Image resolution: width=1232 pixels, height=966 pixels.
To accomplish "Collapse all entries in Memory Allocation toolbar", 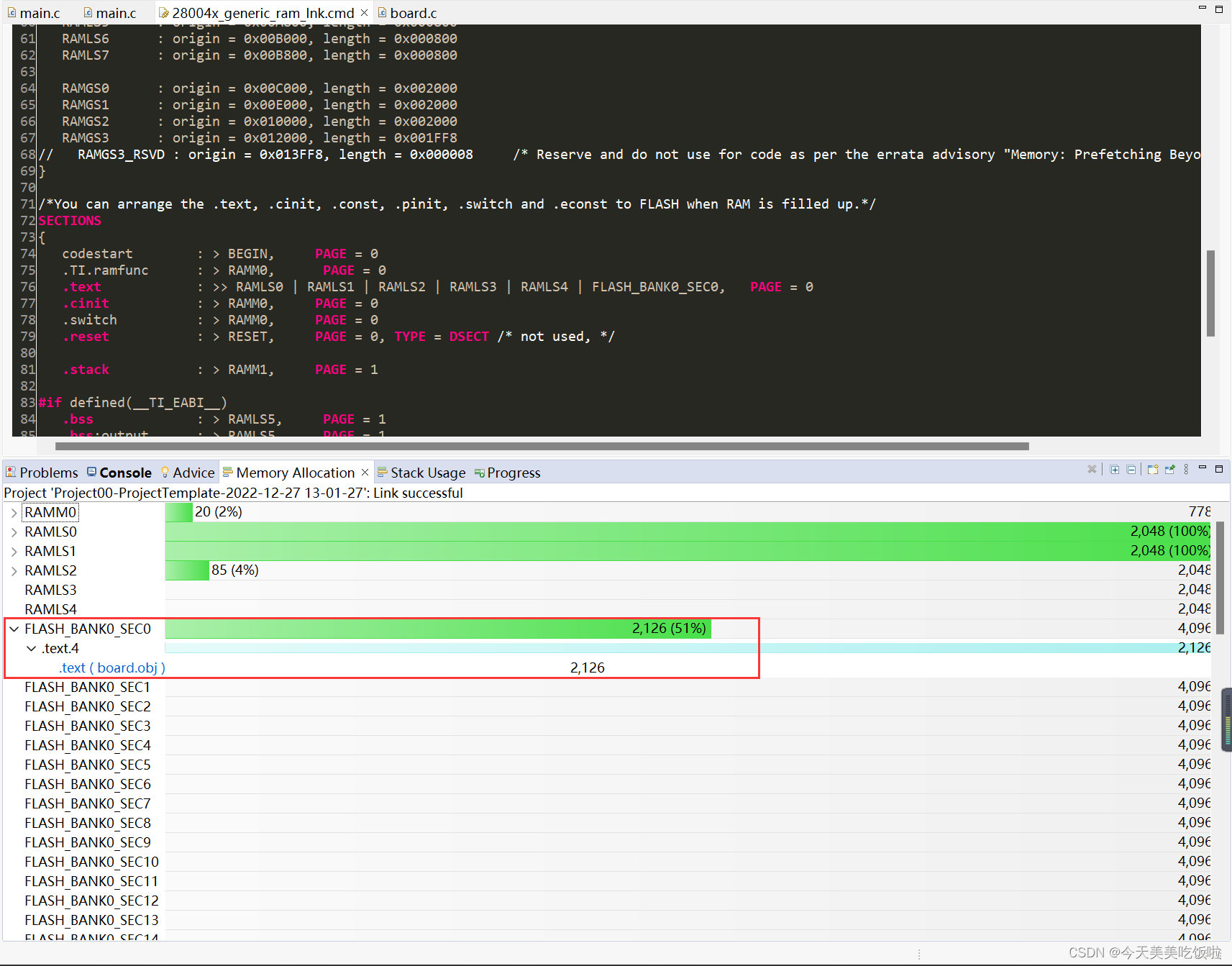I will pyautogui.click(x=1131, y=469).
